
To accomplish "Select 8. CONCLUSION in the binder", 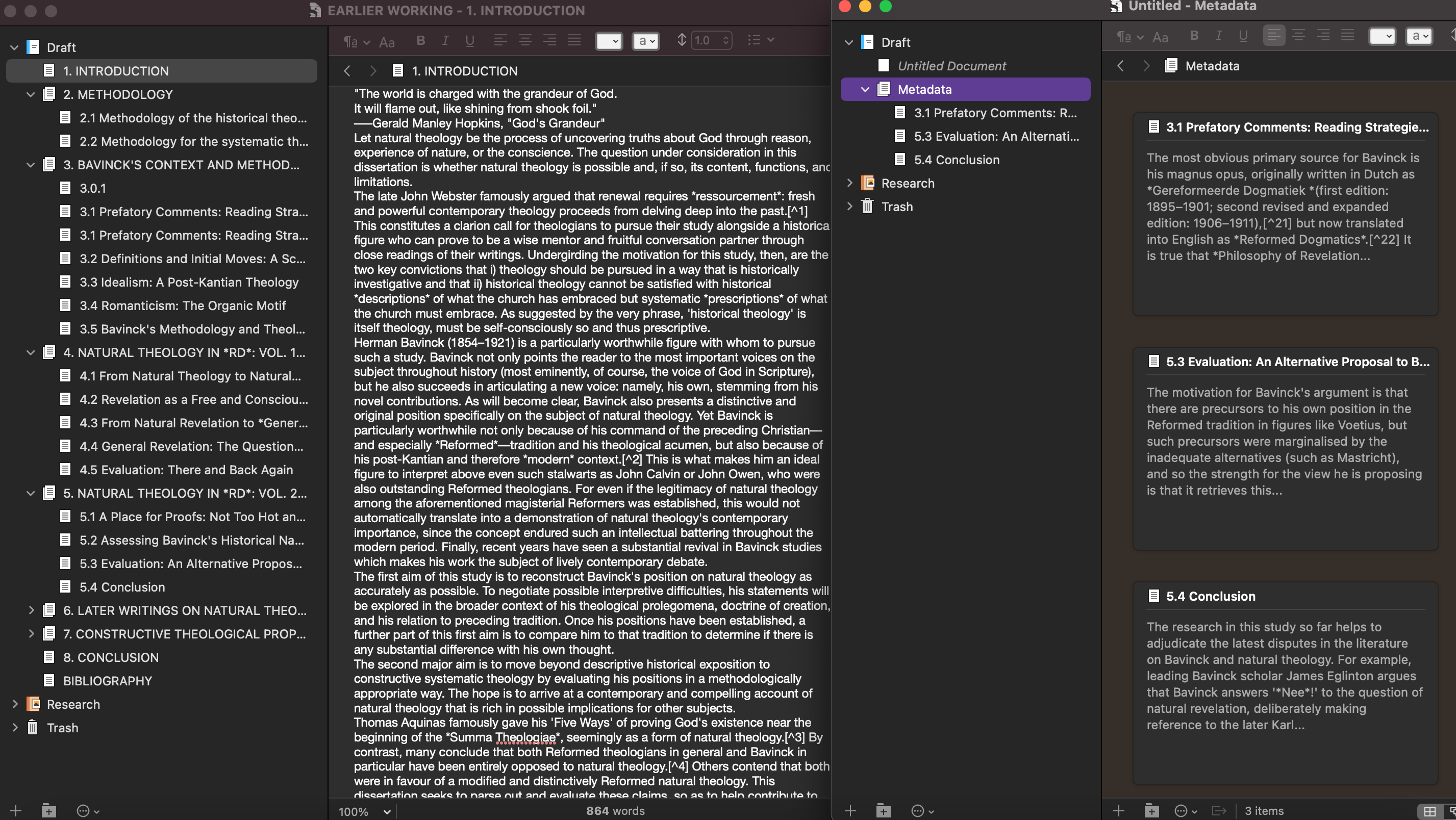I will click(x=162, y=657).
